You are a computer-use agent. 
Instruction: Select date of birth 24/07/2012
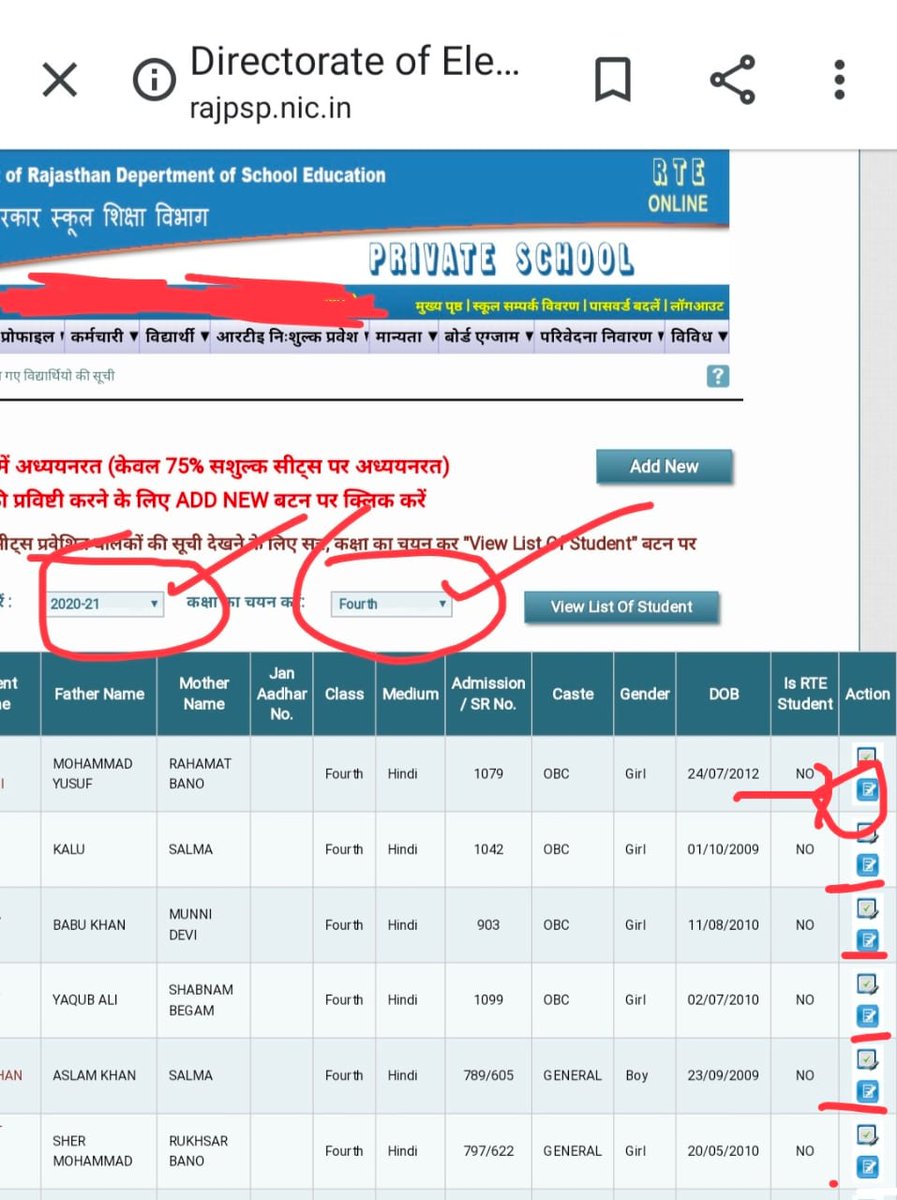pyautogui.click(x=723, y=774)
